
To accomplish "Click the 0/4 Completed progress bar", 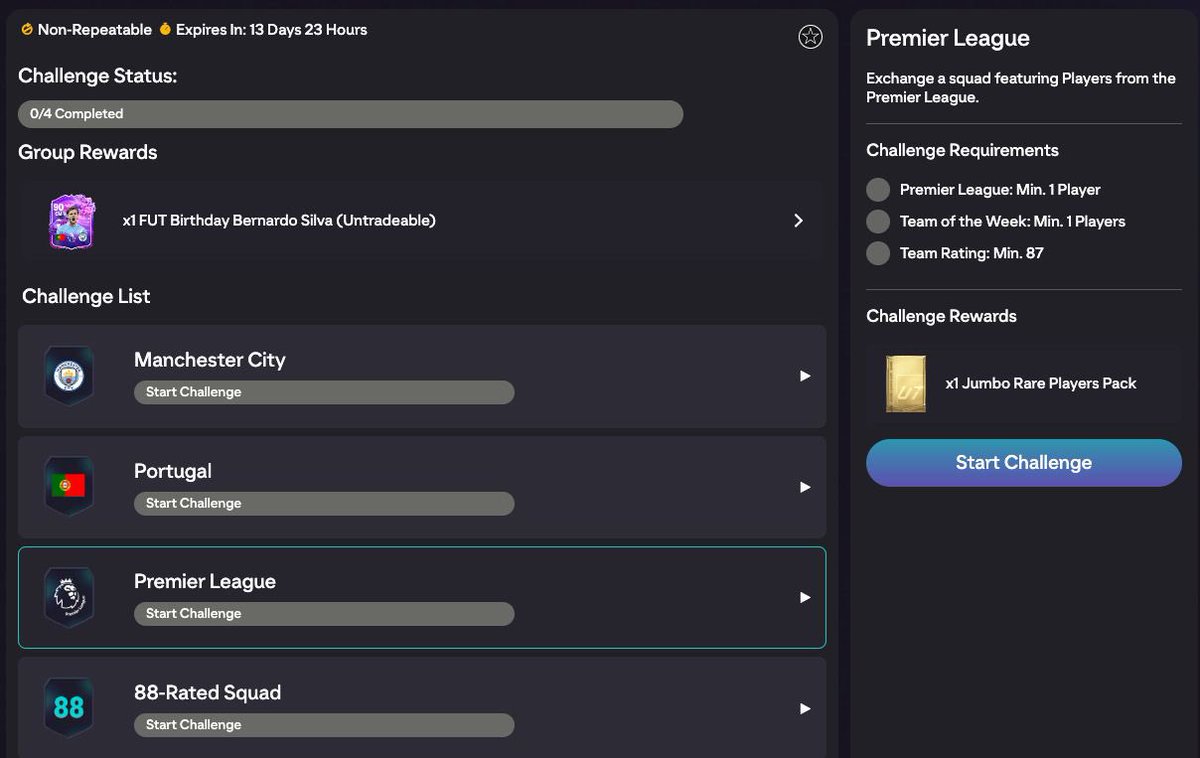I will (x=350, y=114).
